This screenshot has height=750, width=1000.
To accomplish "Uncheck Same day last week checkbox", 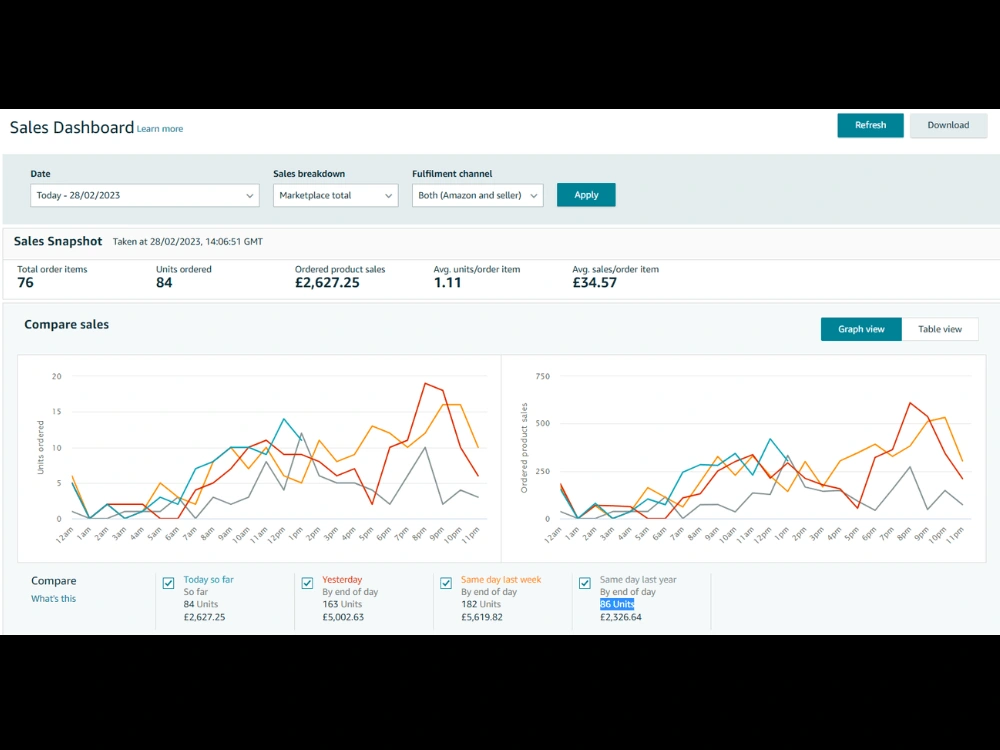I will click(446, 583).
